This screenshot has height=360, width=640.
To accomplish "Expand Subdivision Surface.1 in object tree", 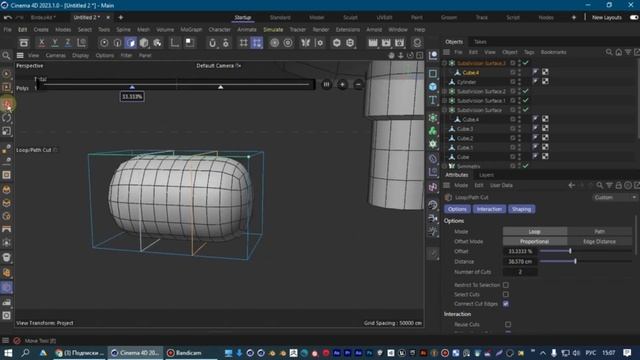I will tap(444, 101).
